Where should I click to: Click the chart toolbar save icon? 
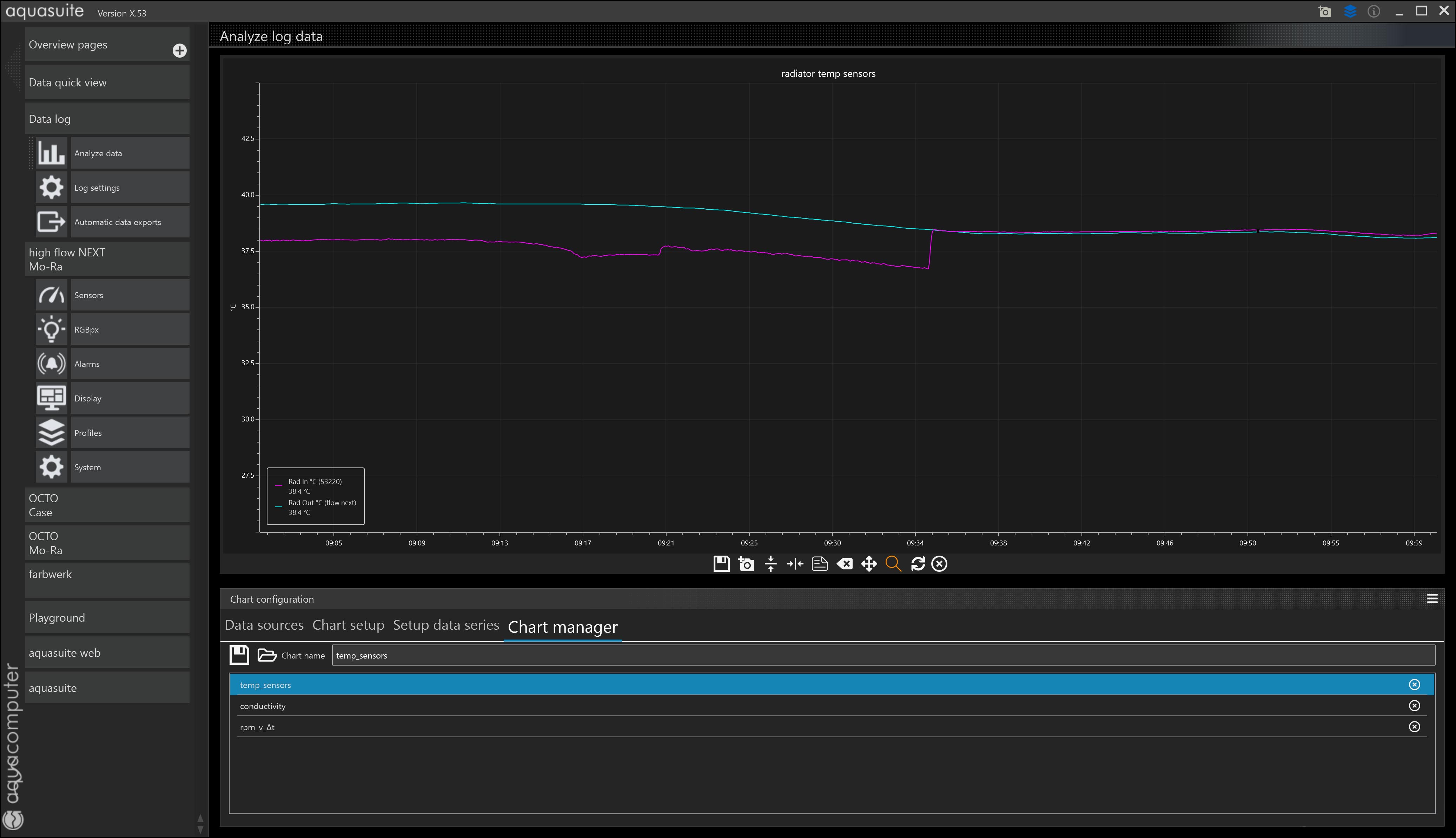click(x=721, y=563)
